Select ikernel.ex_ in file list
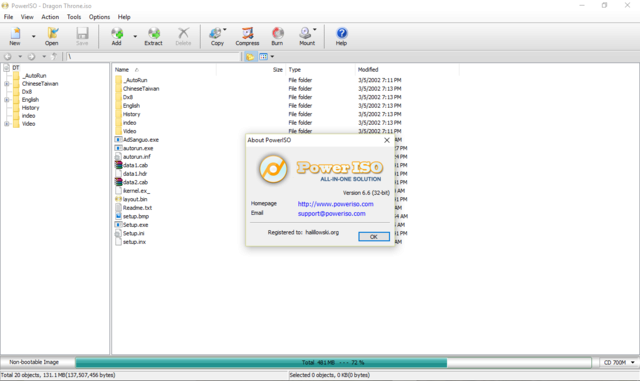Image resolution: width=640 pixels, height=381 pixels. click(x=136, y=191)
